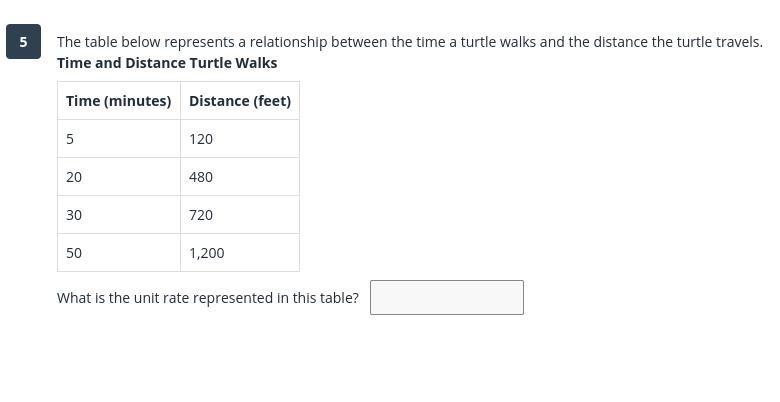Select the "Time (minutes)" column header
The height and width of the screenshot is (402, 780).
118,101
